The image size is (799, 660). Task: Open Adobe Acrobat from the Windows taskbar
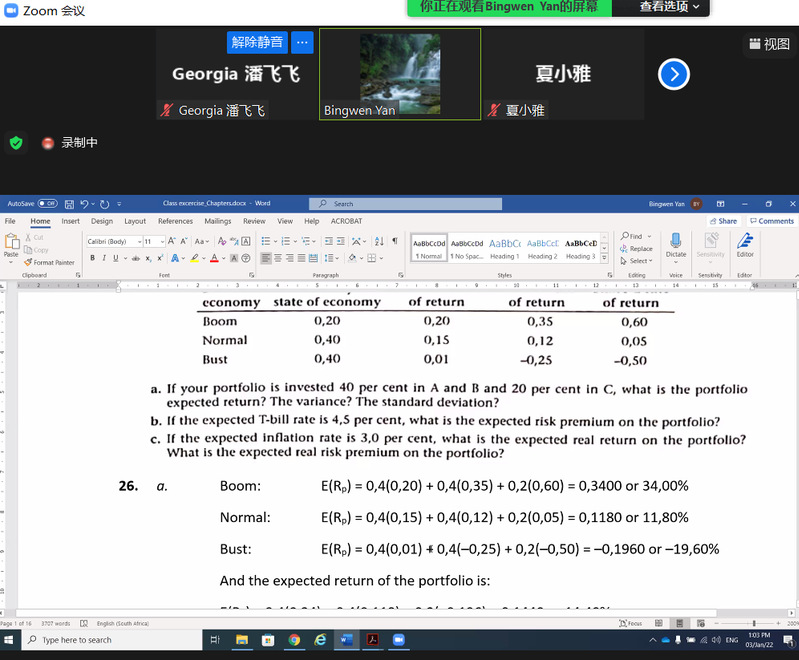pyautogui.click(x=370, y=640)
